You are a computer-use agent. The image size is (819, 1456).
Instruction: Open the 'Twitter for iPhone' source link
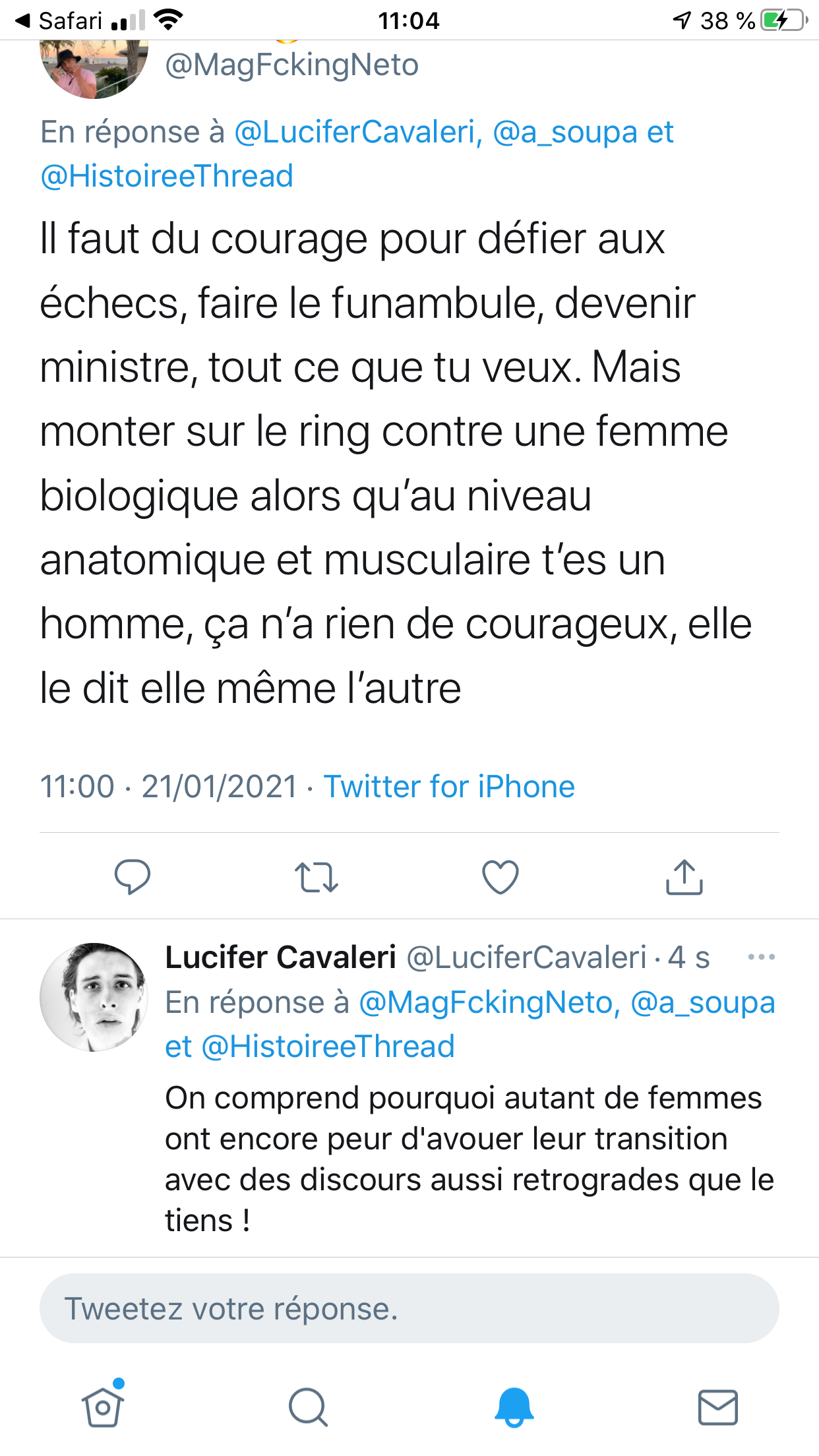449,786
